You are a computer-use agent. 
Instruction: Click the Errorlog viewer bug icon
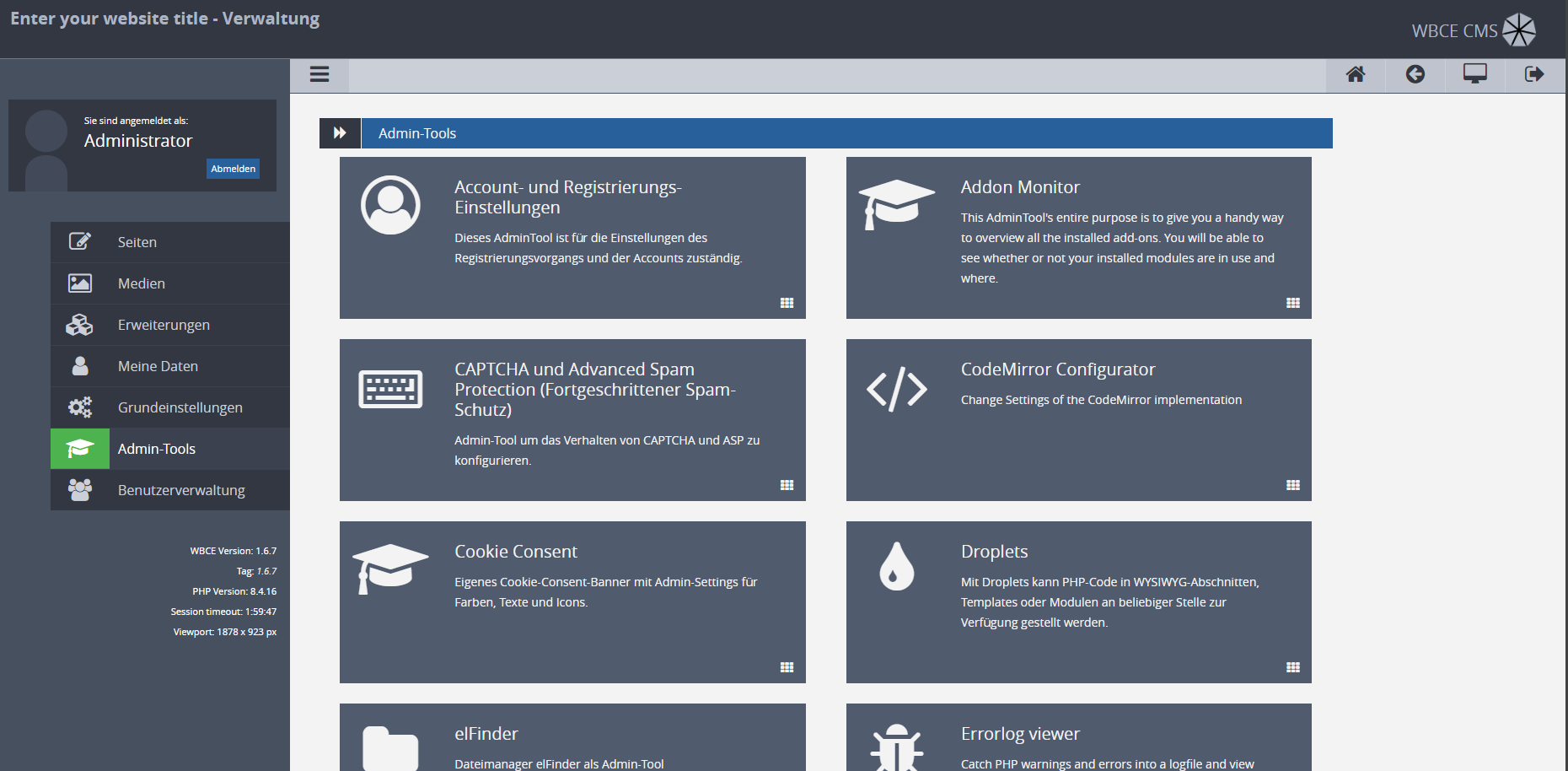(x=897, y=747)
